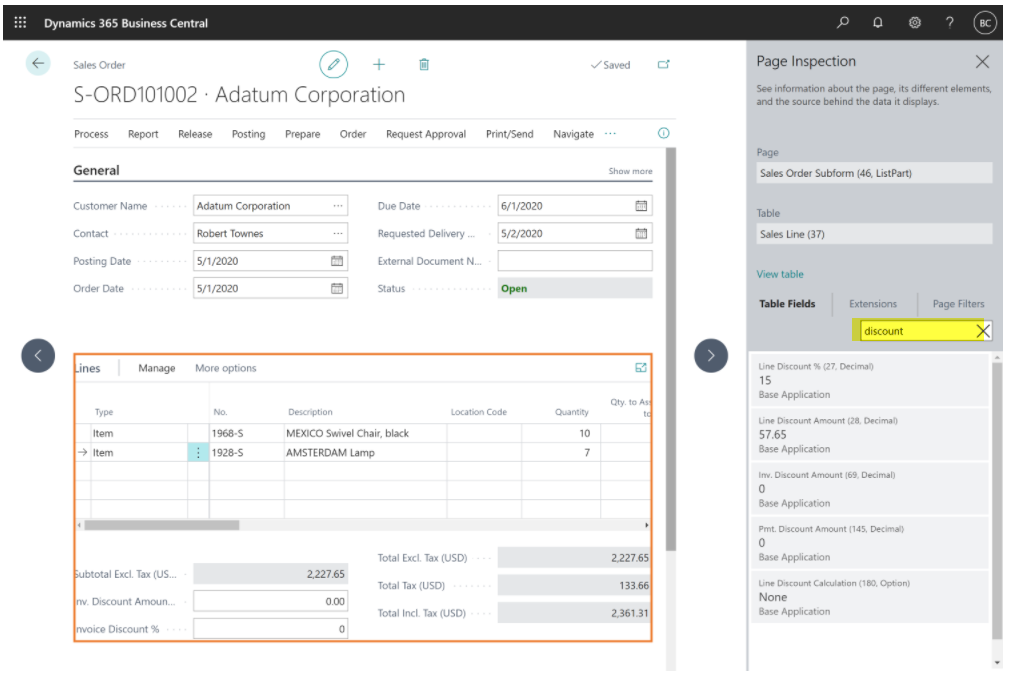Switch to the Page Filters tab

[x=958, y=304]
